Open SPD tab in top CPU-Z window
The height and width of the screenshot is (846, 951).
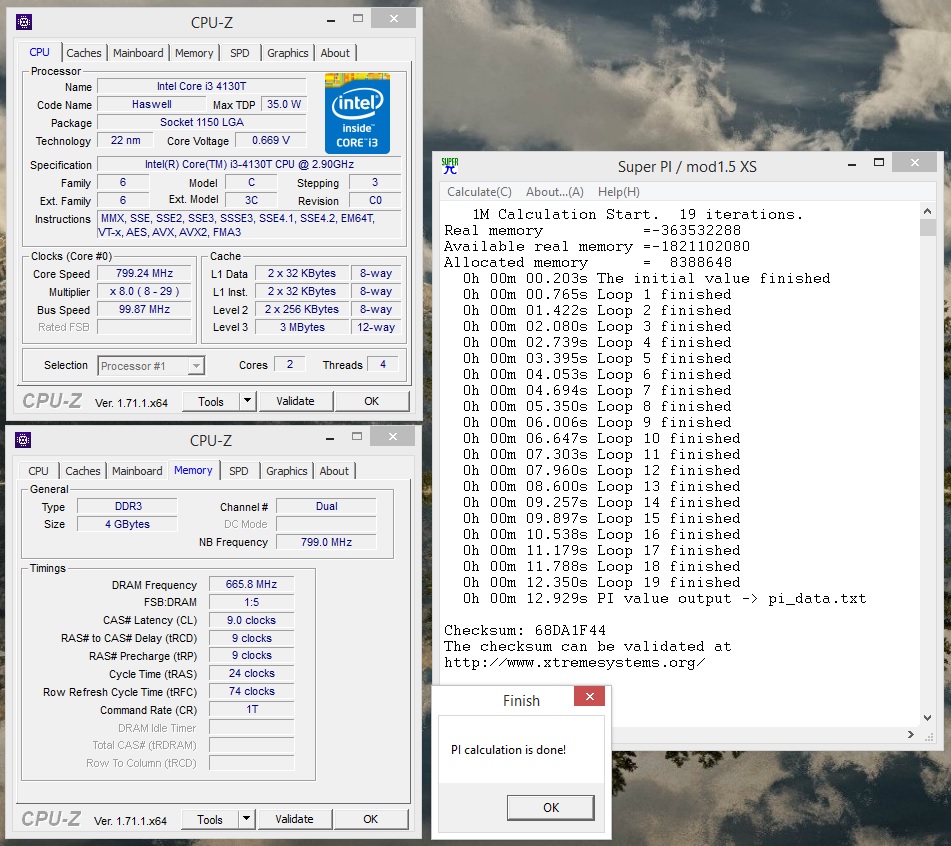240,53
